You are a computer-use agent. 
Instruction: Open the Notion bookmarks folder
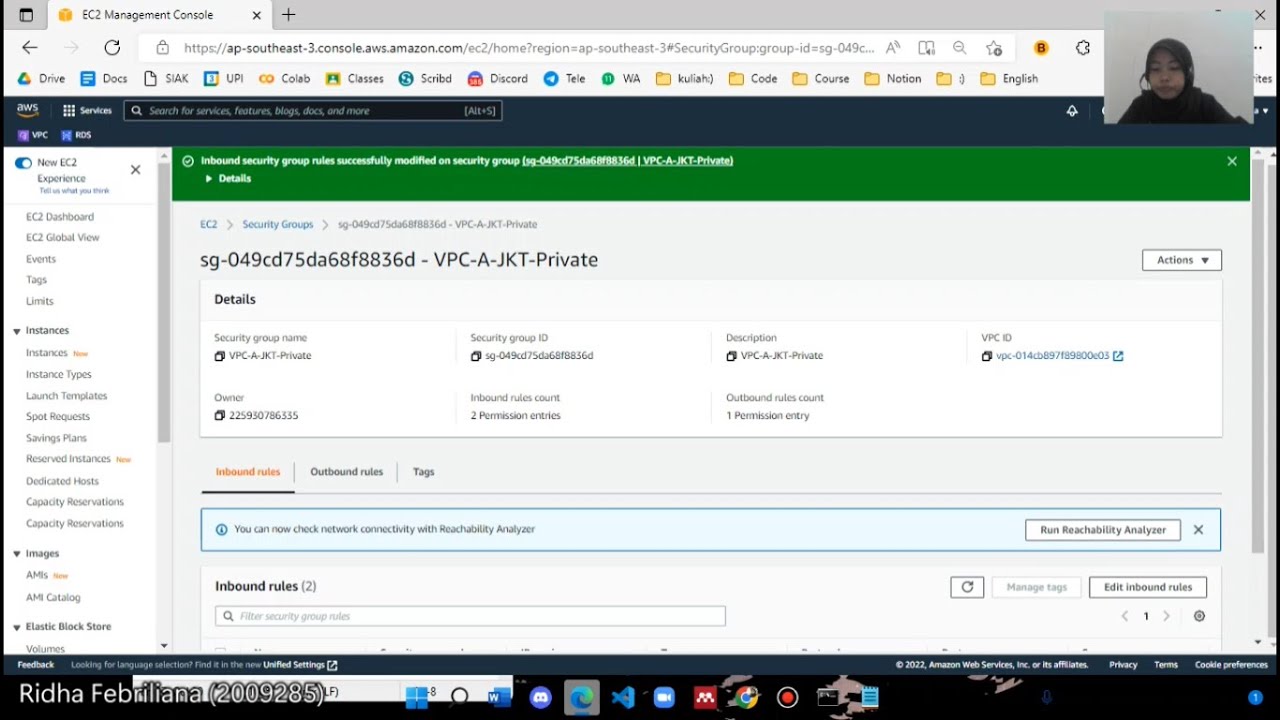(892, 78)
